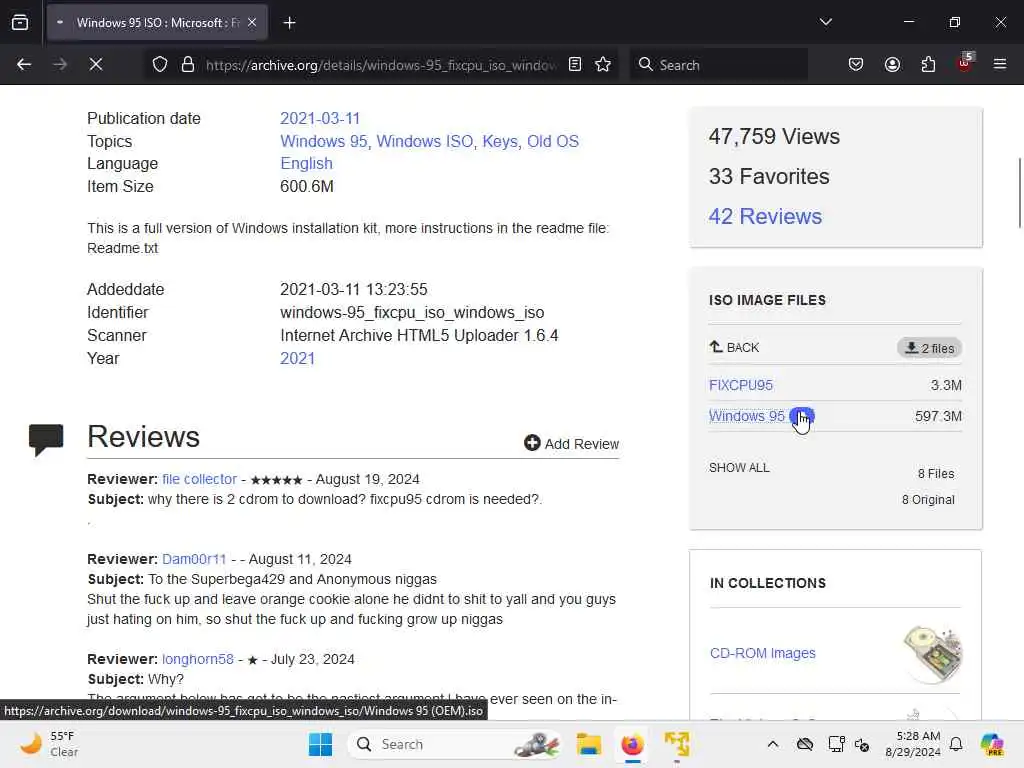Save page to Pocket
This screenshot has height=768, width=1024.
pos(856,64)
